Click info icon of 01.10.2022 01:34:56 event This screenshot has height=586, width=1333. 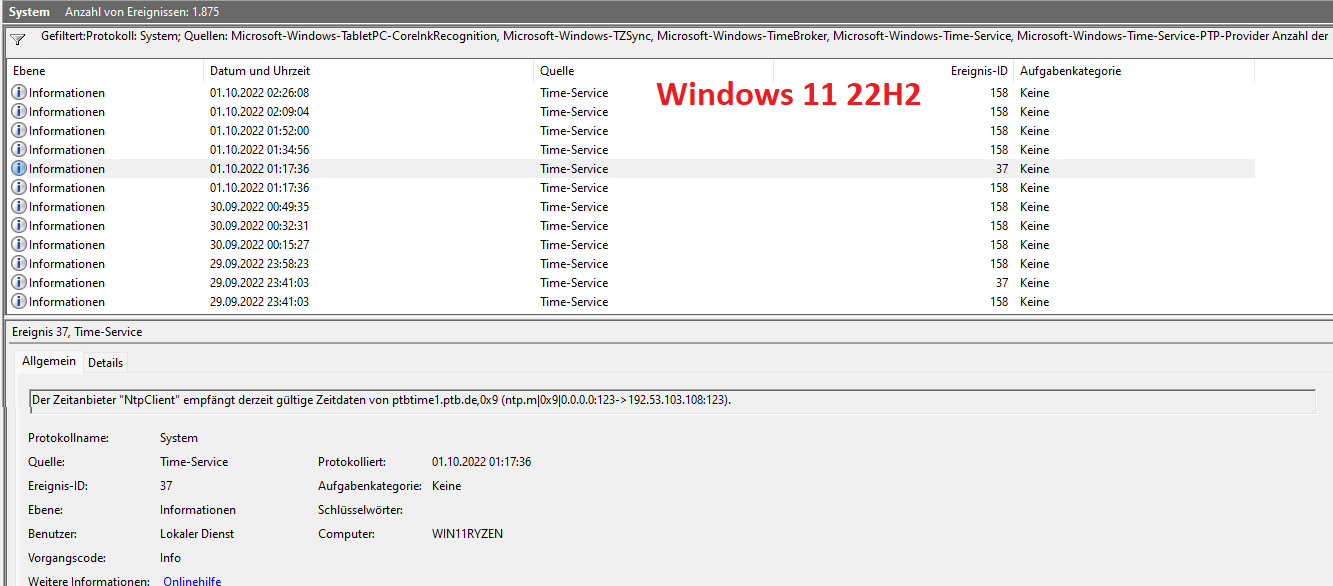(x=19, y=149)
